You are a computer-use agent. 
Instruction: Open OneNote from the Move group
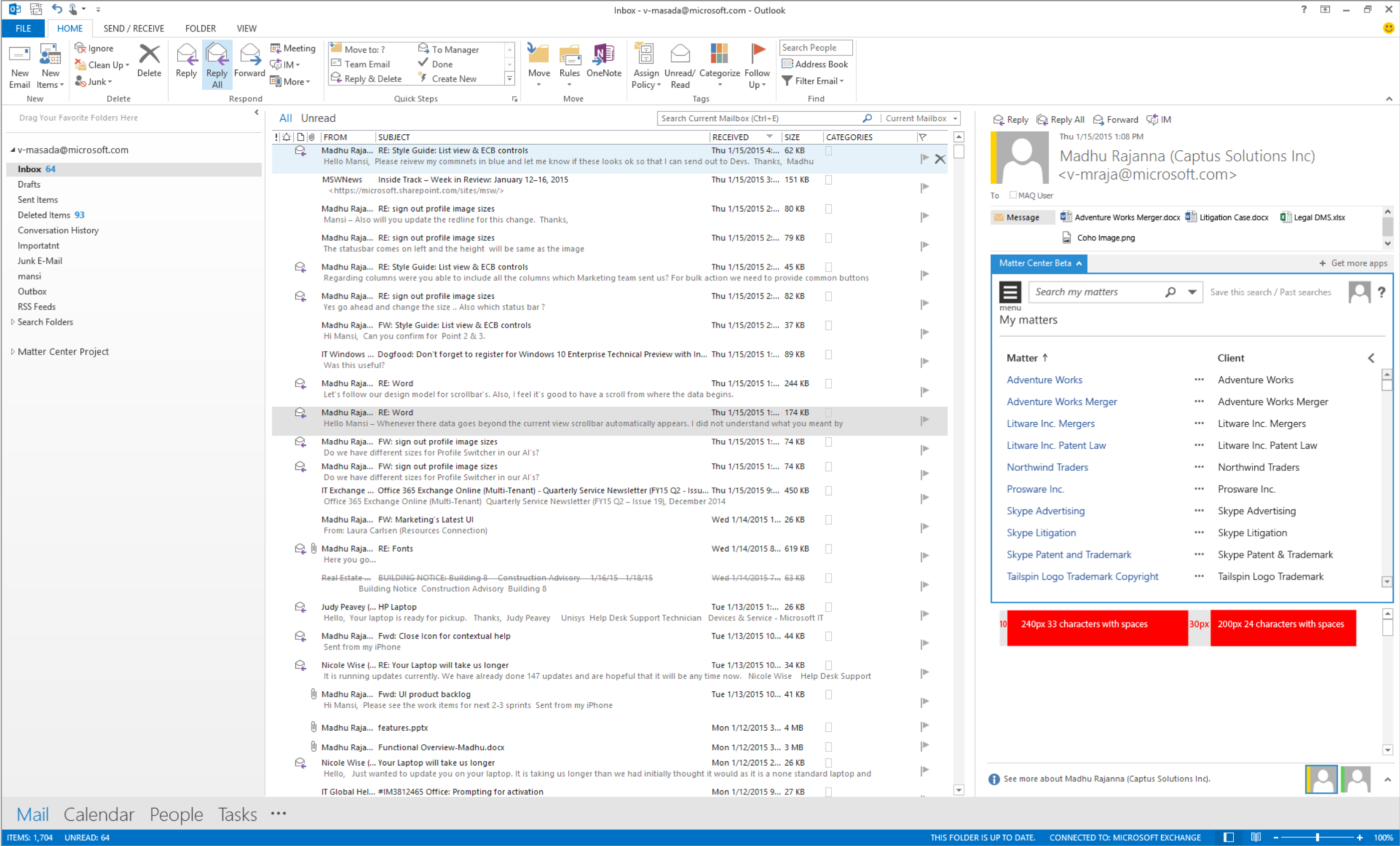604,61
